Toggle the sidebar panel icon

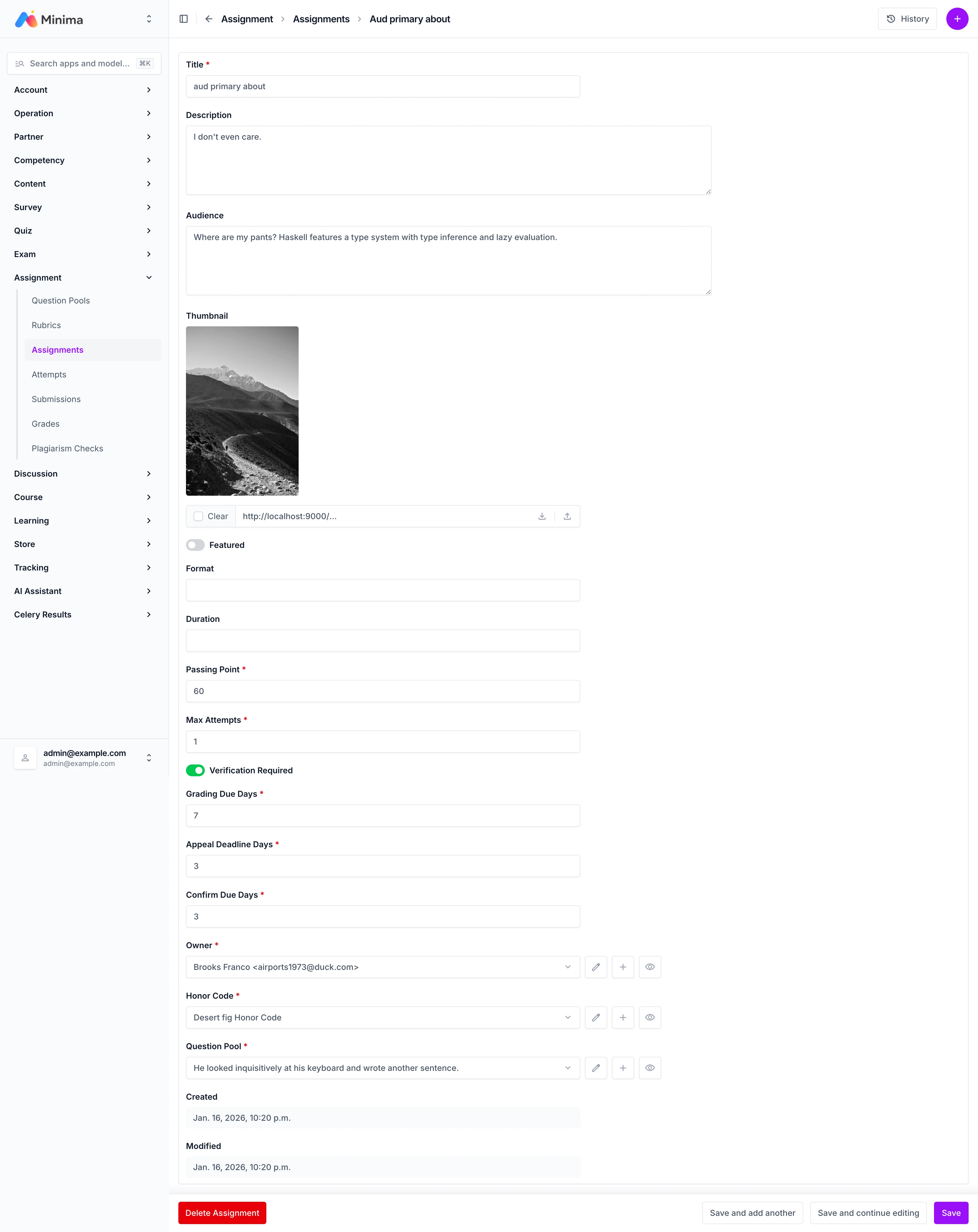click(183, 19)
